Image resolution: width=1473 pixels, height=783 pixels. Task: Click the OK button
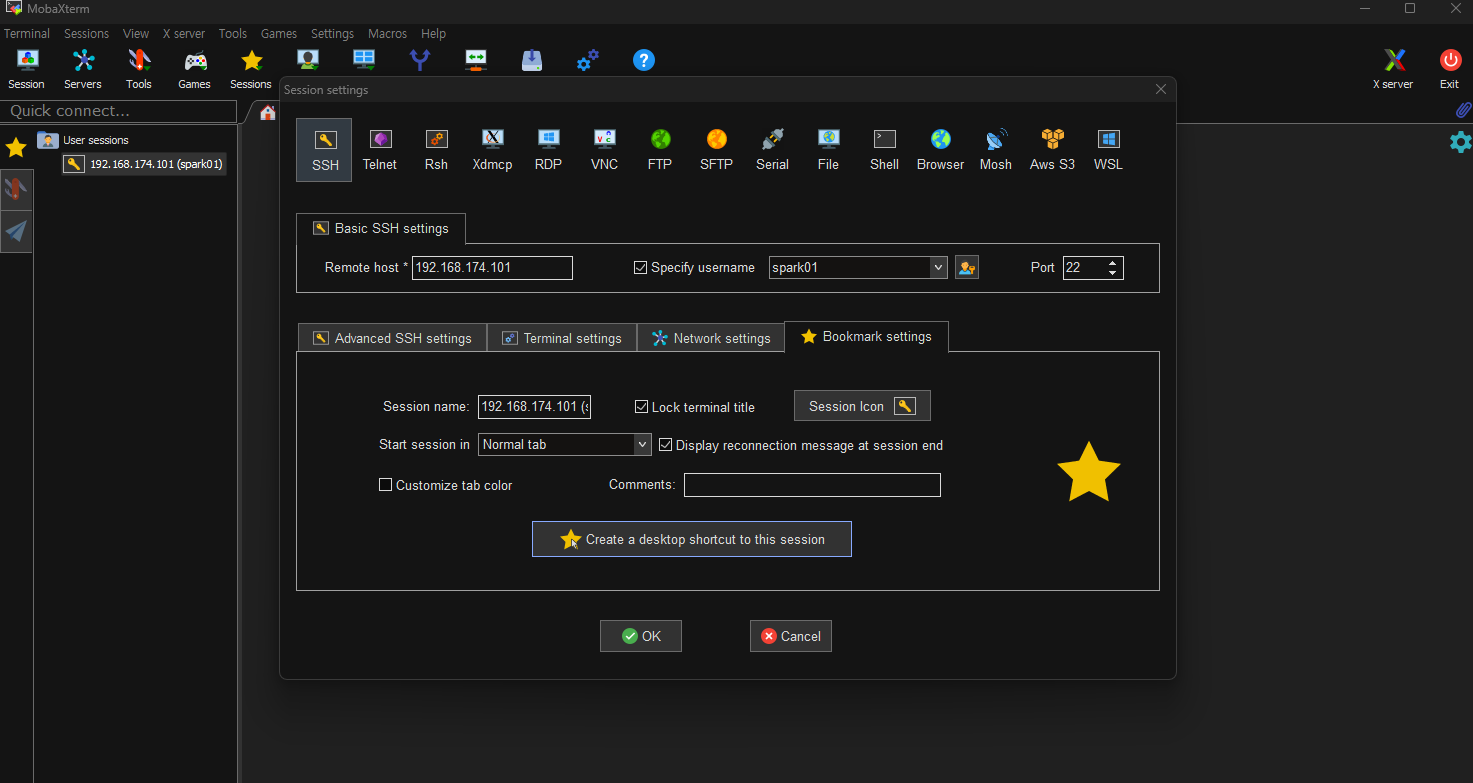click(641, 636)
